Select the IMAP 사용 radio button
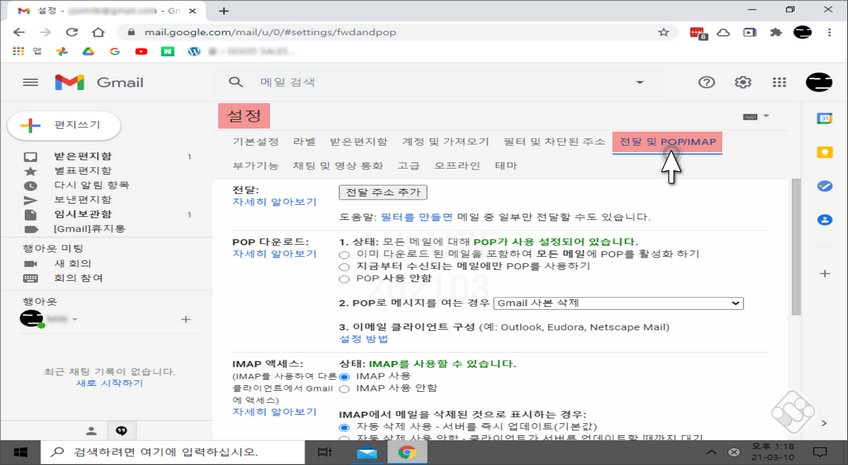 pyautogui.click(x=344, y=377)
